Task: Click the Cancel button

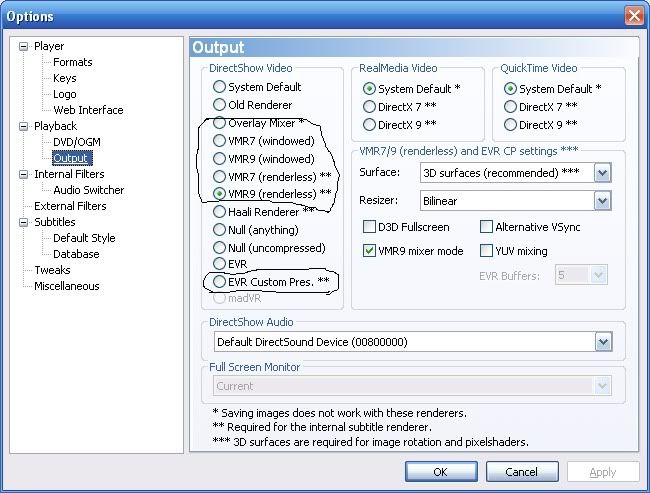Action: (521, 472)
